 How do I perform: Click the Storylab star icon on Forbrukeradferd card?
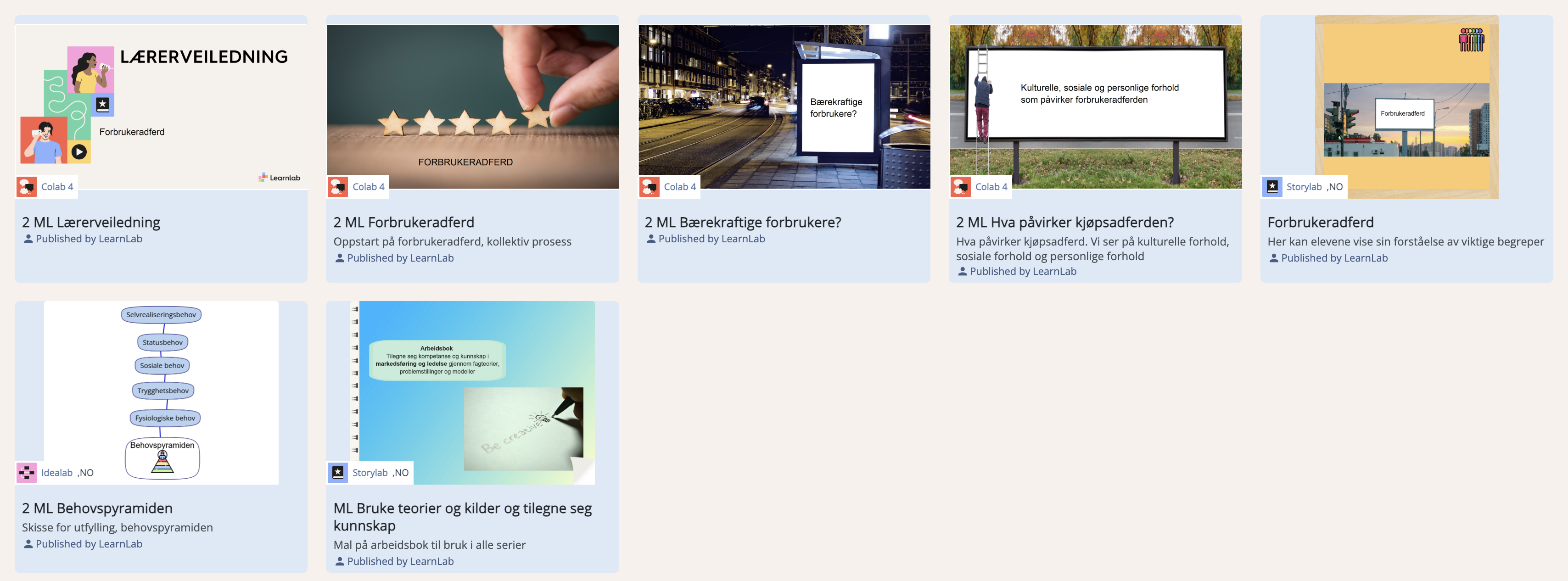[1272, 187]
